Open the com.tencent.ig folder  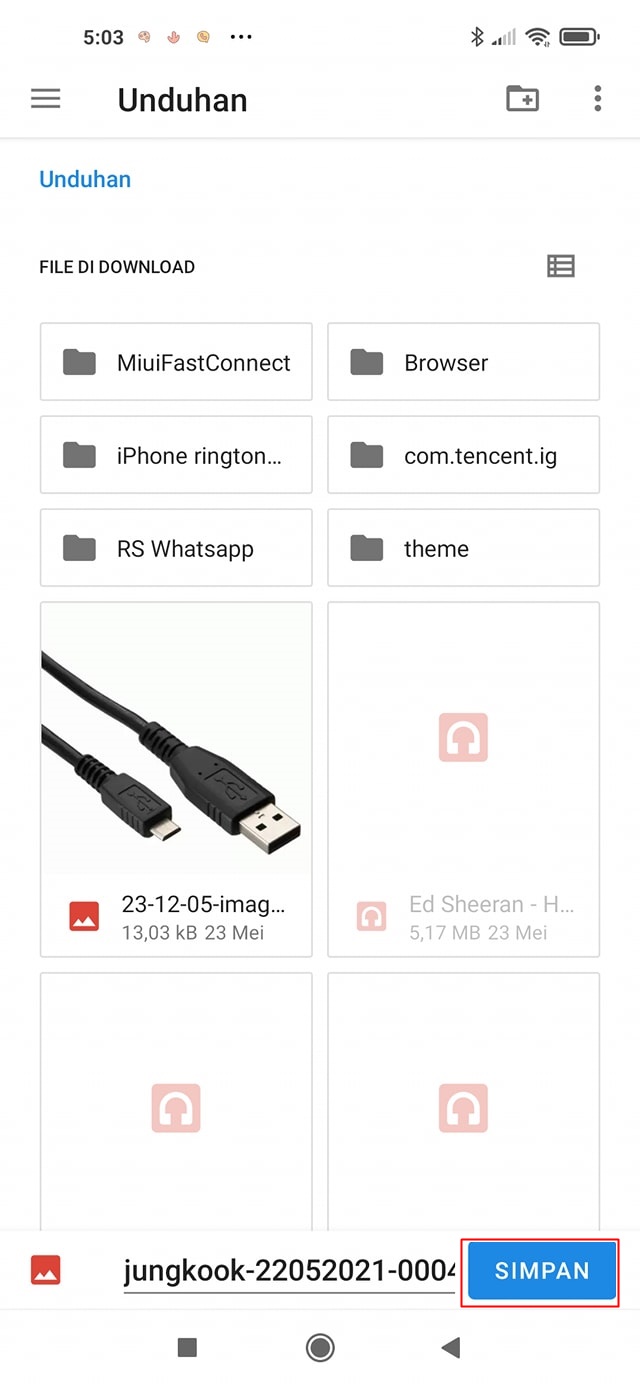point(463,455)
